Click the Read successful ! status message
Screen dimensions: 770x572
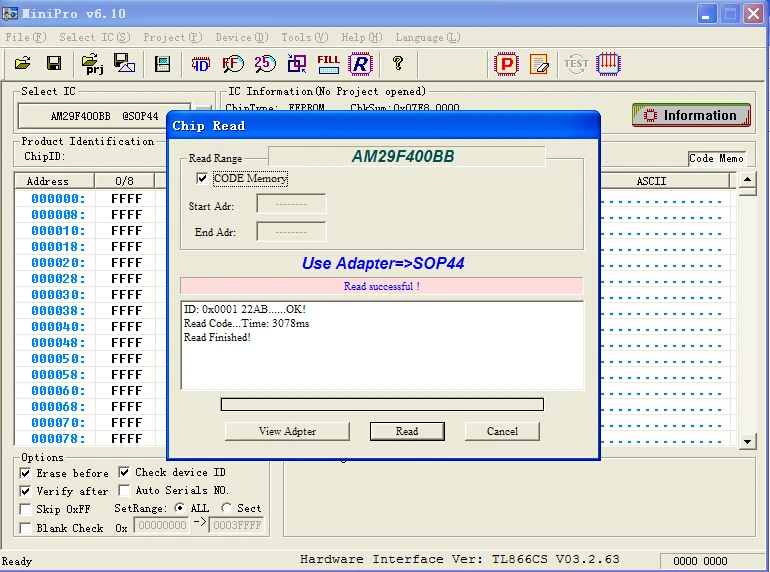(382, 286)
